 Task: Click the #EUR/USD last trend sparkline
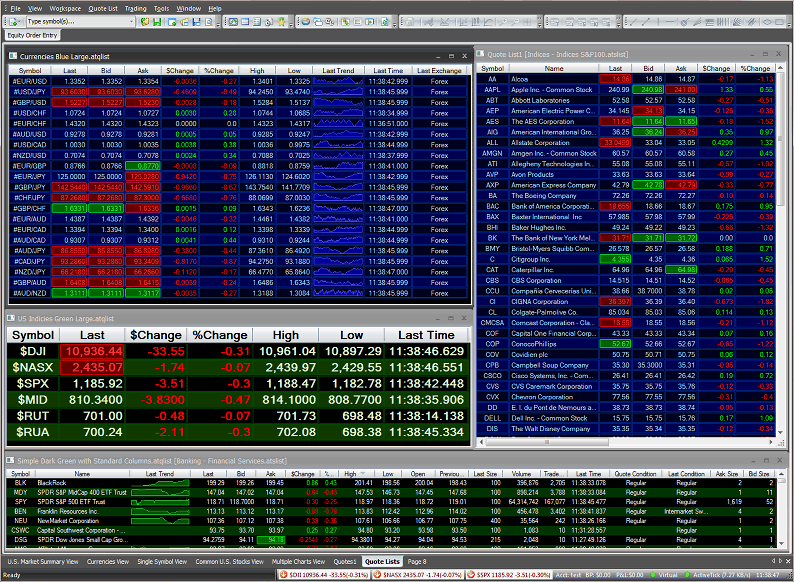tap(338, 81)
